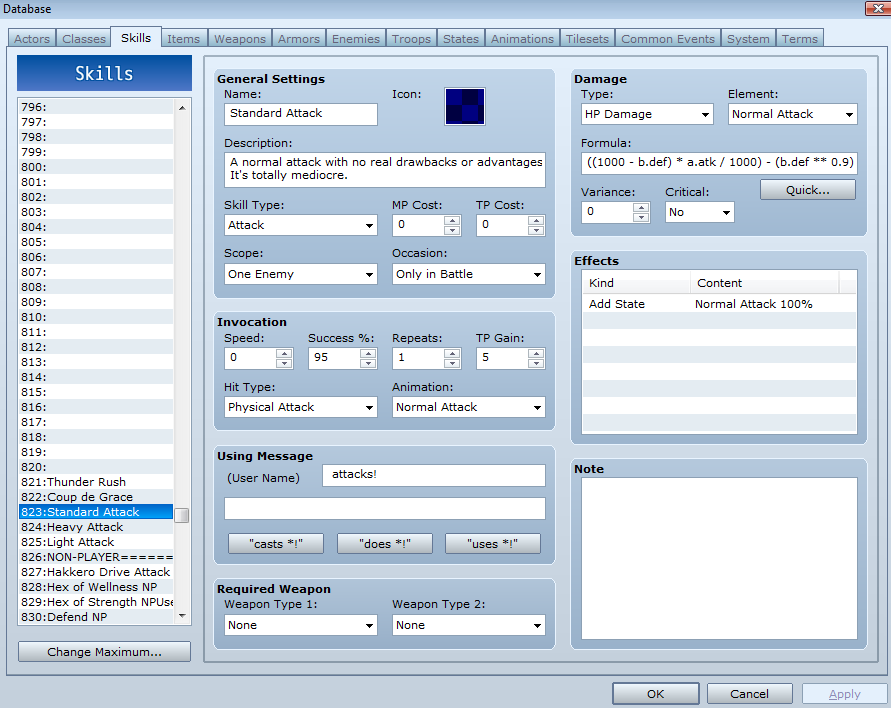Confirm changes with the OK button
Image resolution: width=891 pixels, height=708 pixels.
656,694
